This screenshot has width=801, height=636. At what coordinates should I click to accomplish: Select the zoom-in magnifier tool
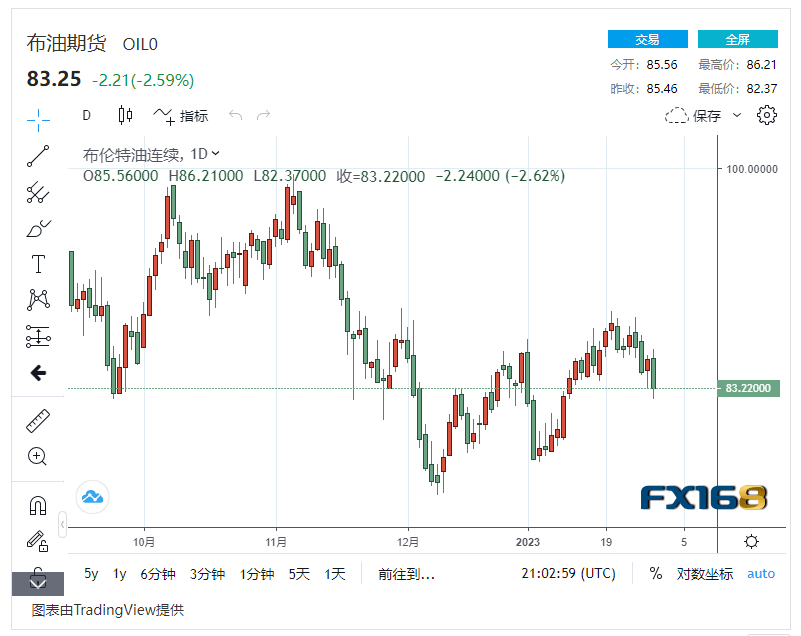[x=38, y=457]
